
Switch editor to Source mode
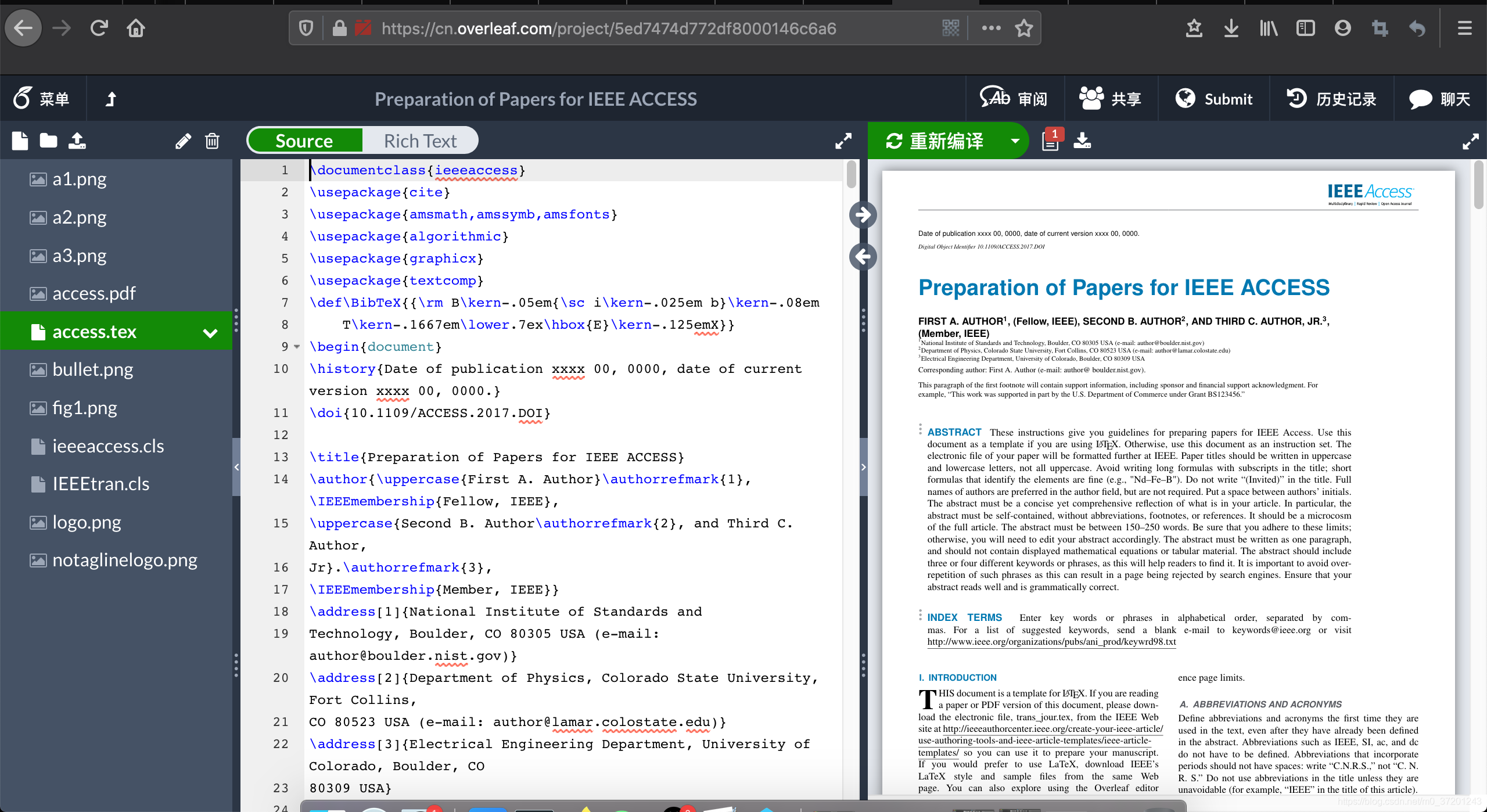click(x=304, y=141)
